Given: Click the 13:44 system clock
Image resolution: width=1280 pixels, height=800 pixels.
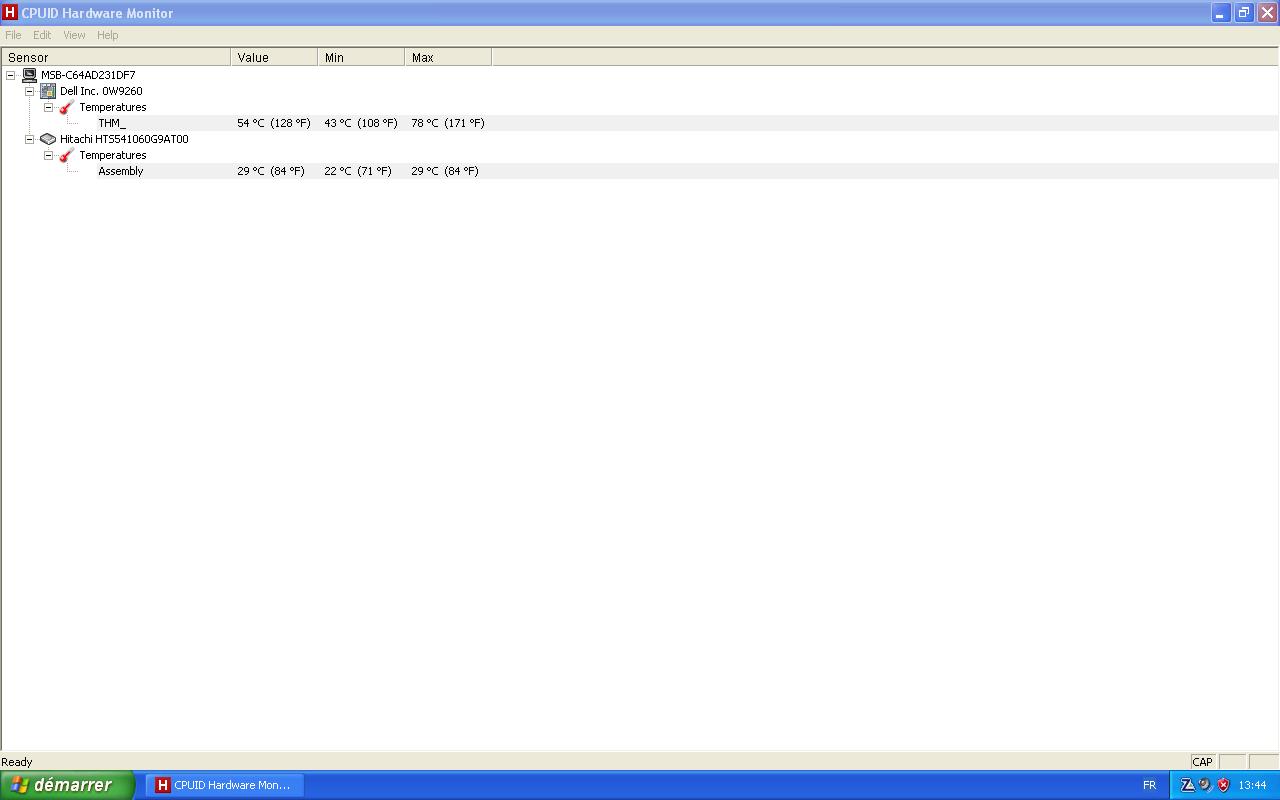Looking at the screenshot, I should [1252, 785].
